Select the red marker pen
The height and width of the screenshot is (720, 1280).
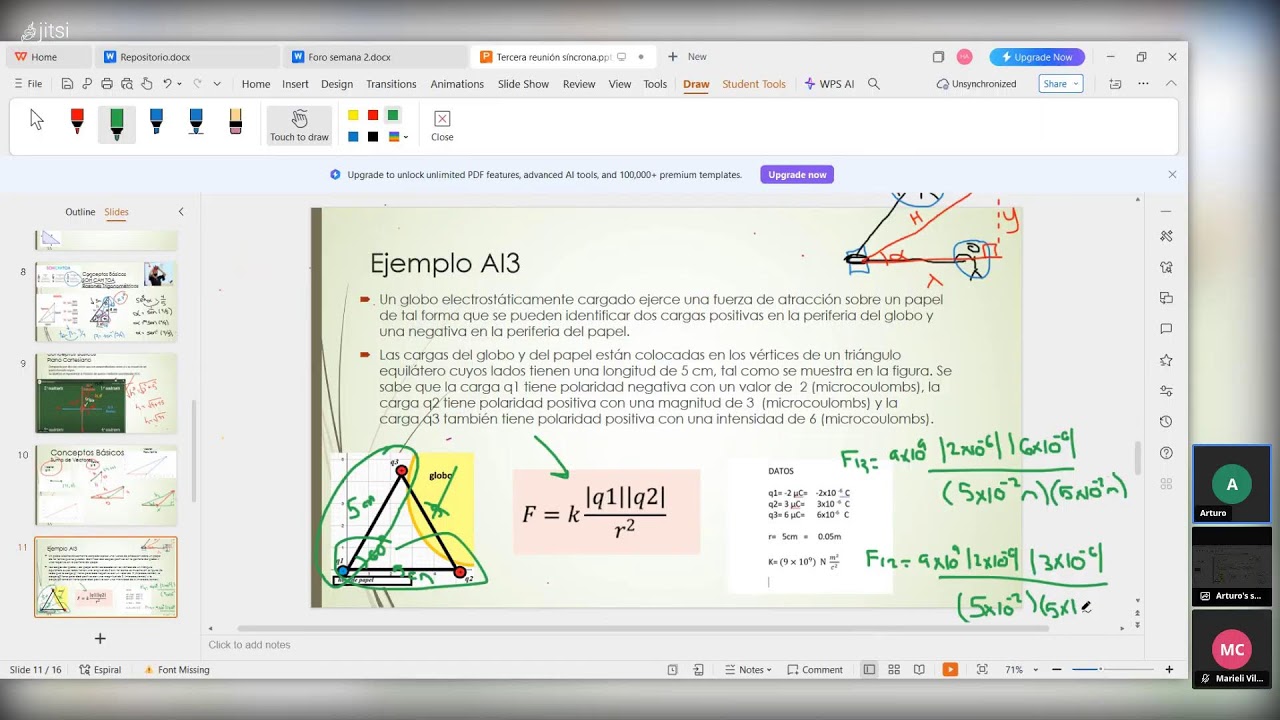pos(77,122)
